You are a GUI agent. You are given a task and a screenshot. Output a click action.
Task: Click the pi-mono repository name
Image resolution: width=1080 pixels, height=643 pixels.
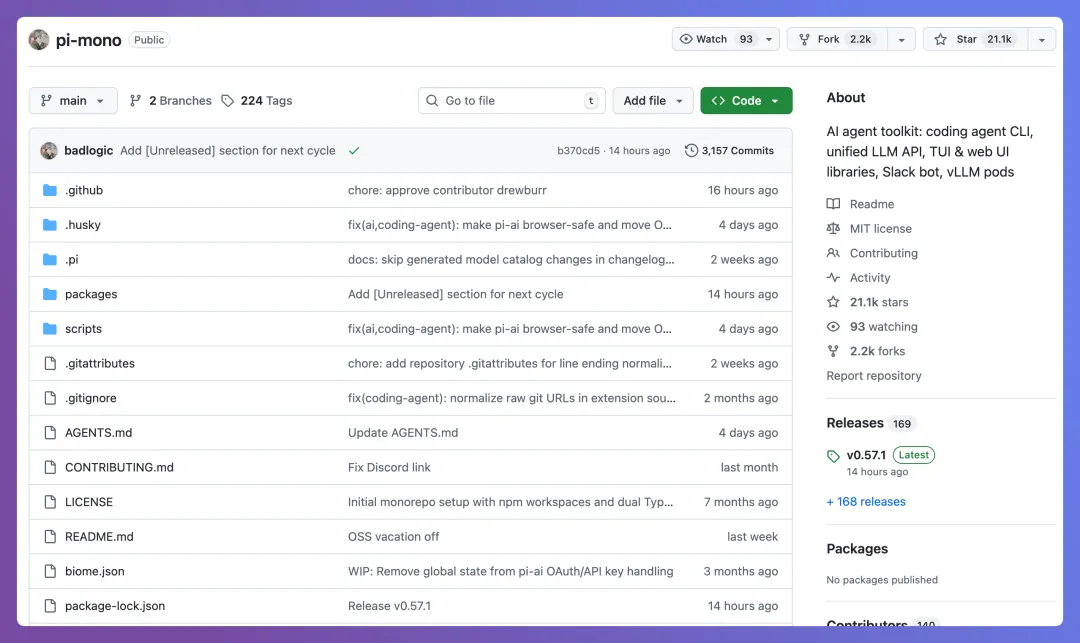click(88, 40)
